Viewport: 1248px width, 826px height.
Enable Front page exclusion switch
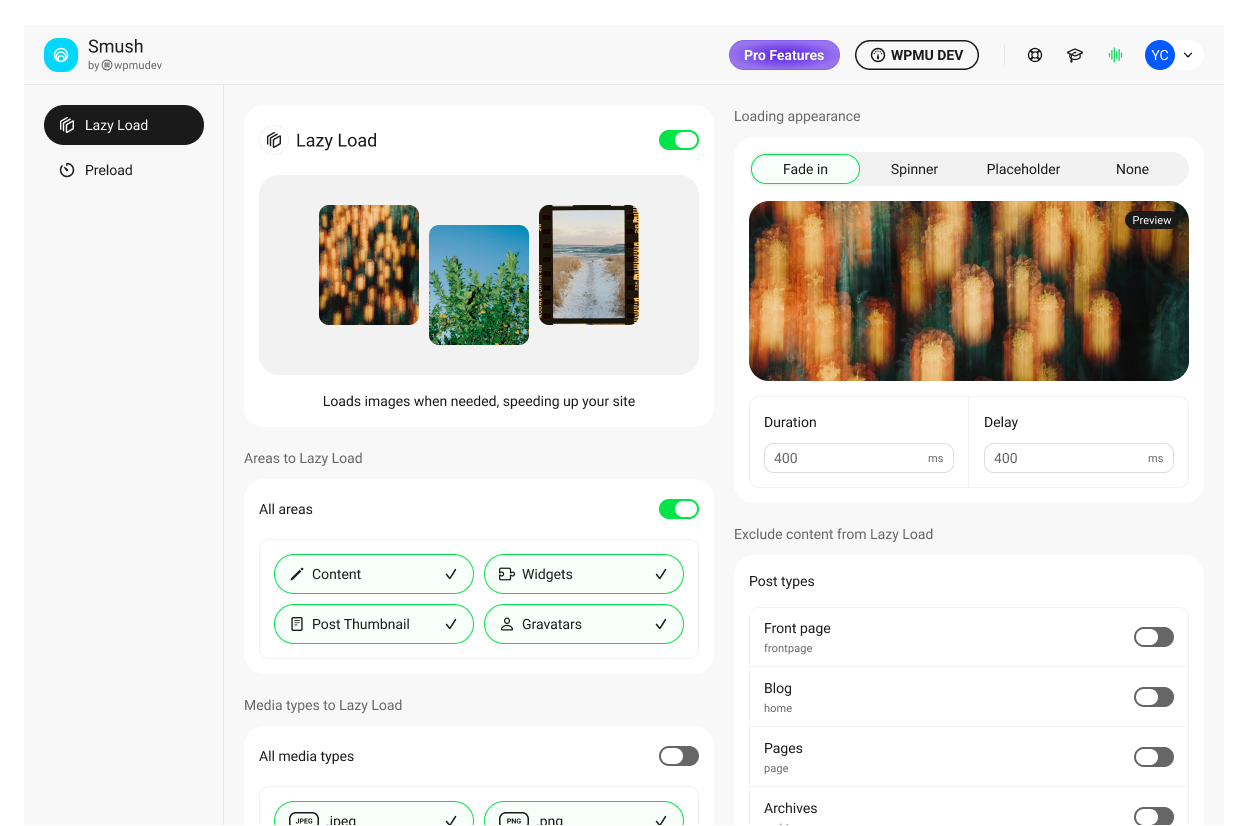click(1154, 637)
